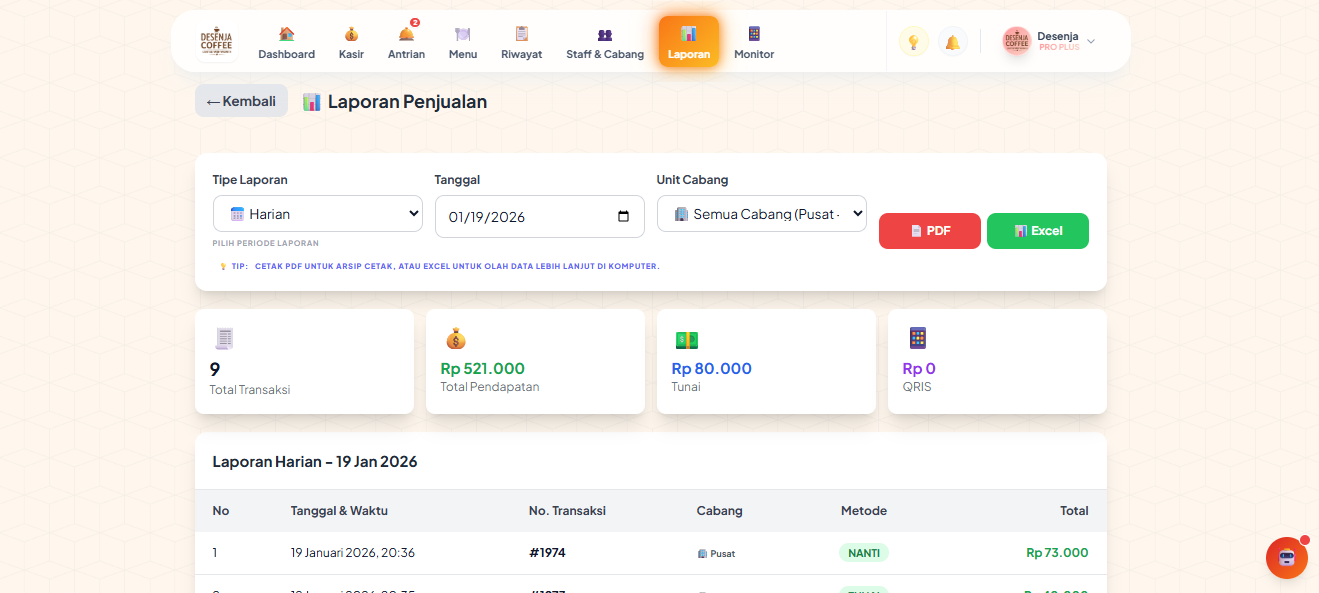This screenshot has width=1319, height=593.
Task: Open the Monitor device icon
Action: pos(754,34)
